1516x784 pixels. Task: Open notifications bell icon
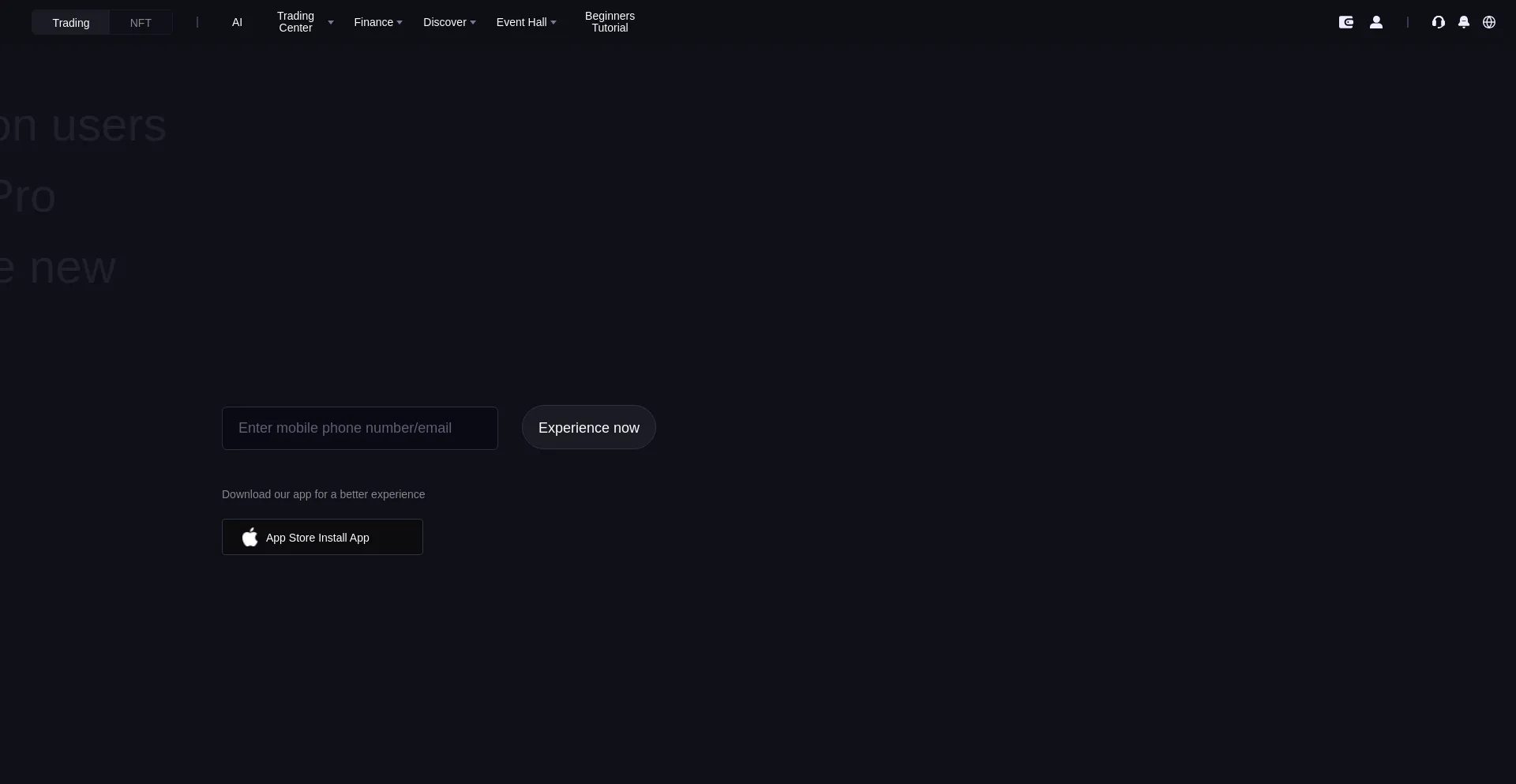pyautogui.click(x=1464, y=22)
